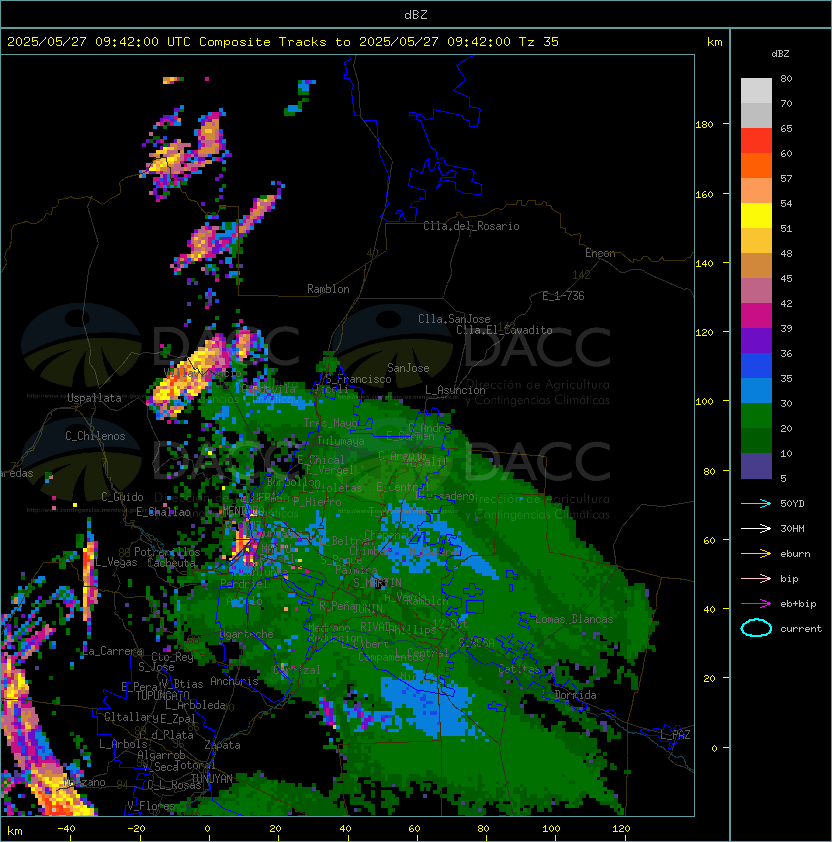The width and height of the screenshot is (832, 842).
Task: Pick the slate purple 5-10 dBZ swatch
Action: [756, 466]
